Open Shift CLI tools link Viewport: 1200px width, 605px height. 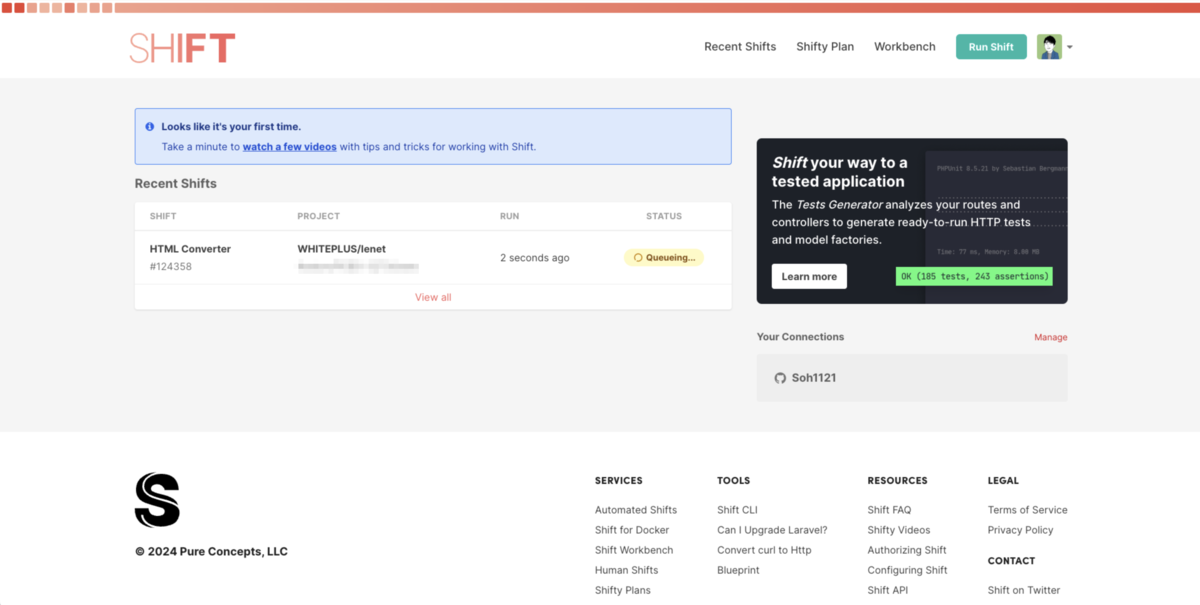737,510
